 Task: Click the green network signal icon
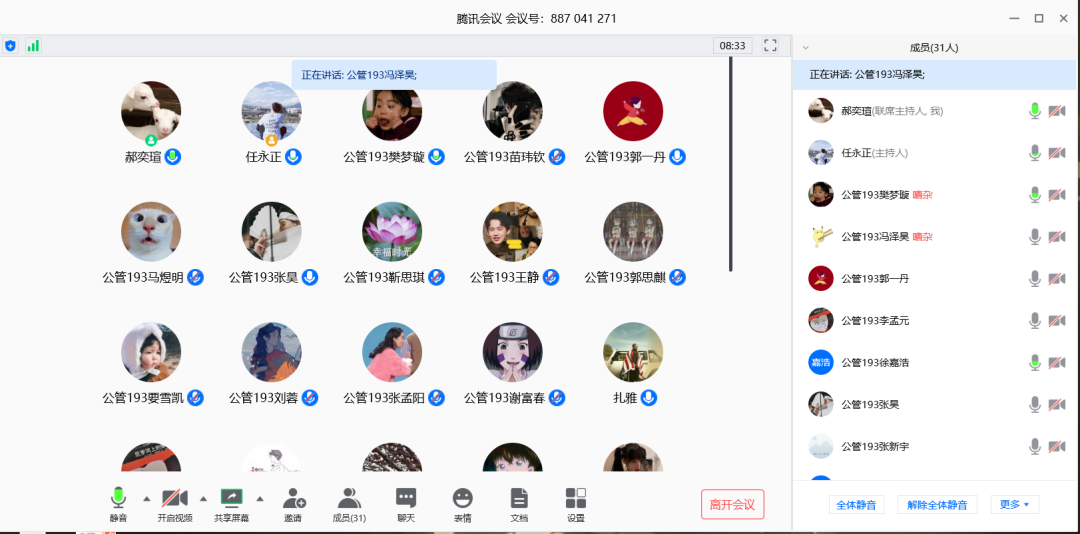[x=33, y=45]
